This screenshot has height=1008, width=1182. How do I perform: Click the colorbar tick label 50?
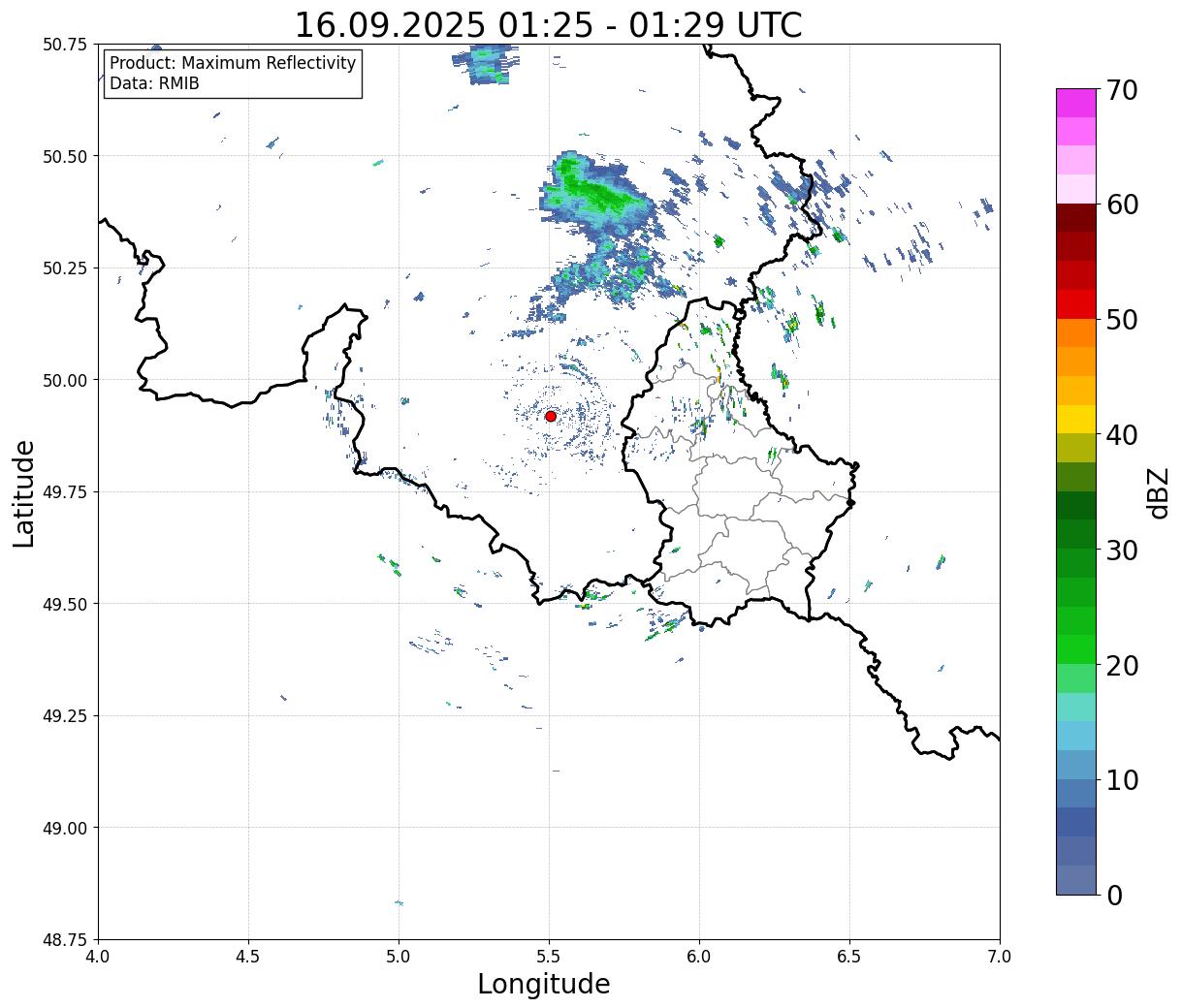click(x=1121, y=320)
